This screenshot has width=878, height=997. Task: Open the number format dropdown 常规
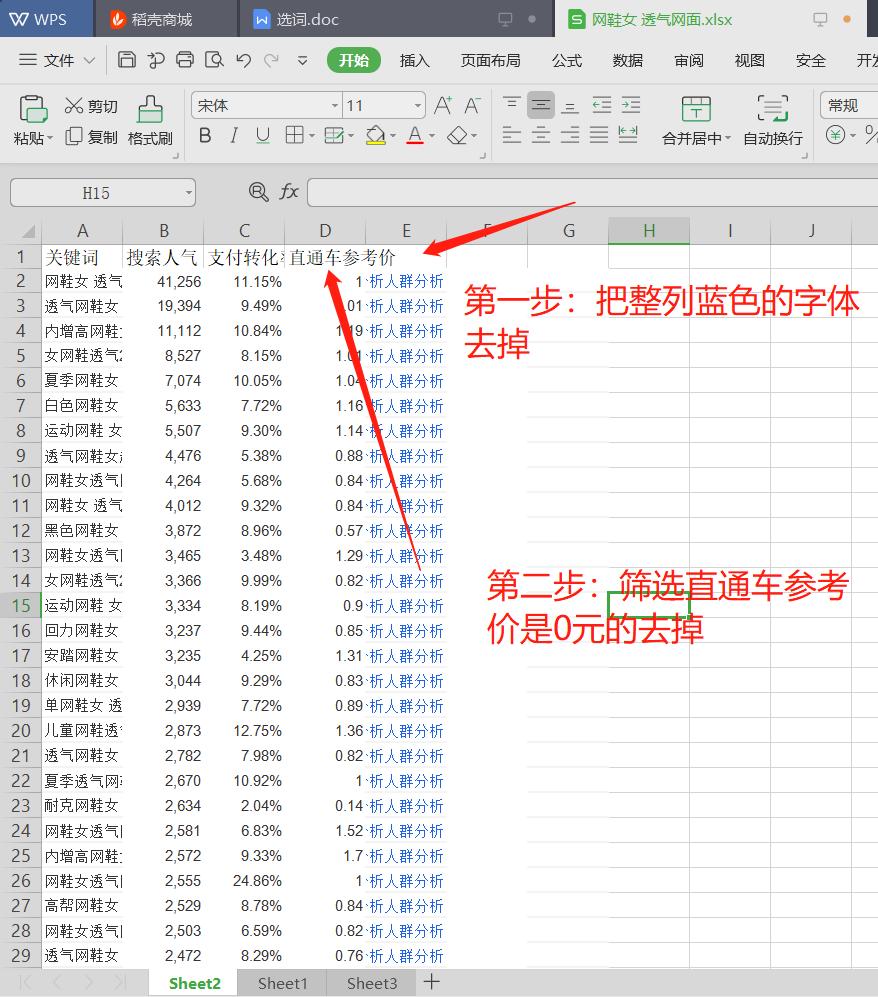849,105
